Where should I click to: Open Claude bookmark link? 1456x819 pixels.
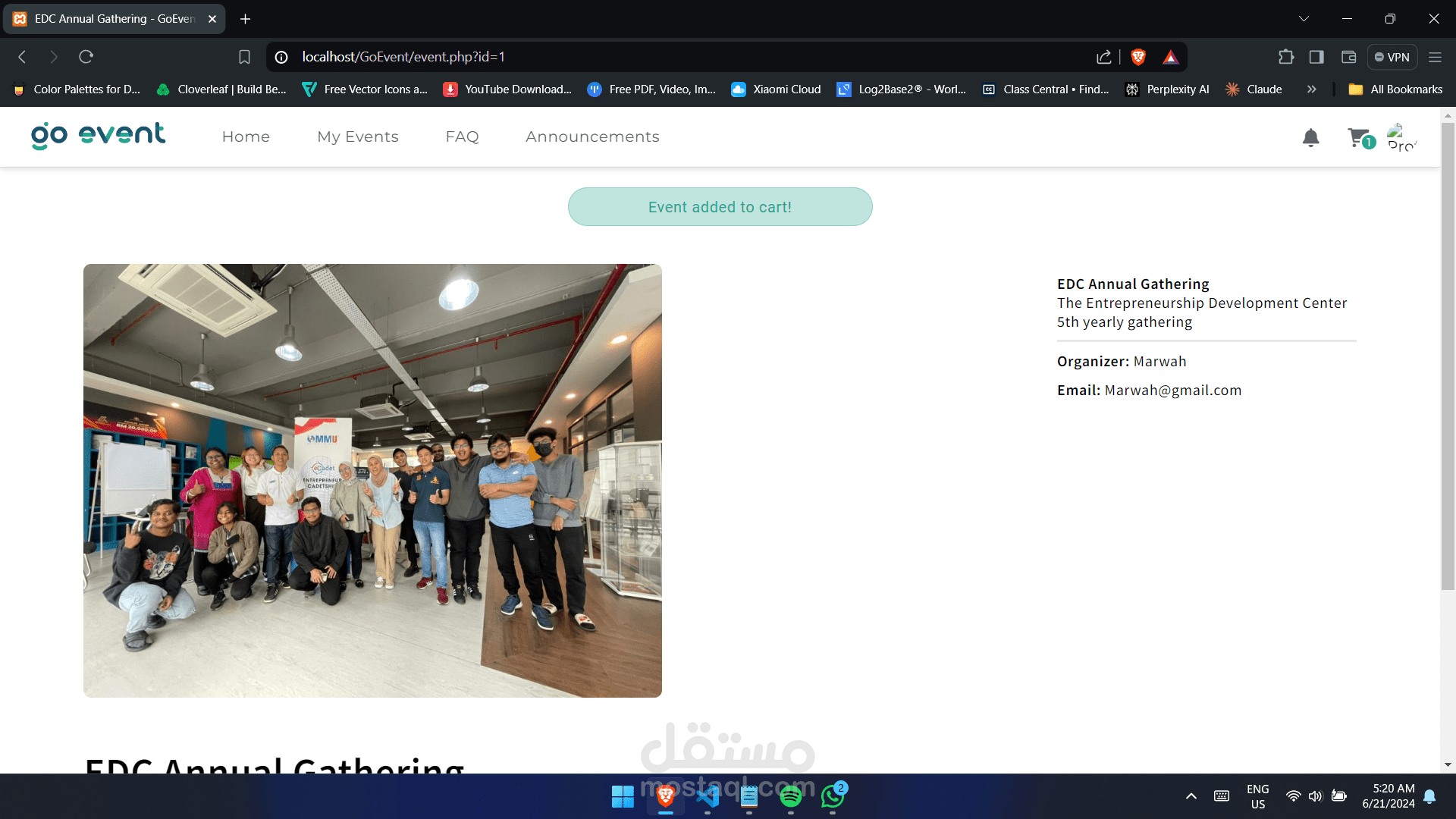pyautogui.click(x=1254, y=89)
